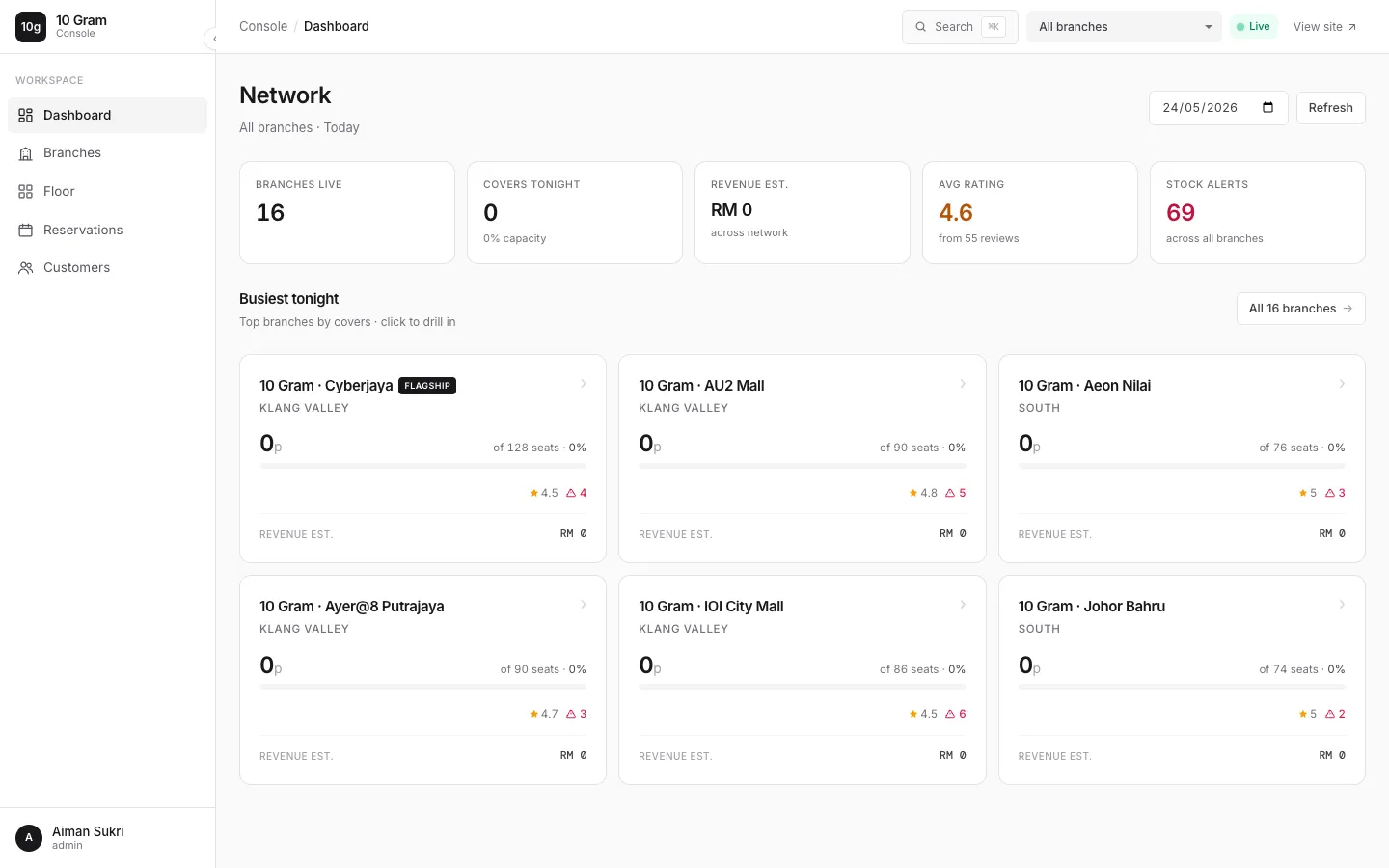Click the Console breadcrumb
1389x868 pixels.
point(263,27)
